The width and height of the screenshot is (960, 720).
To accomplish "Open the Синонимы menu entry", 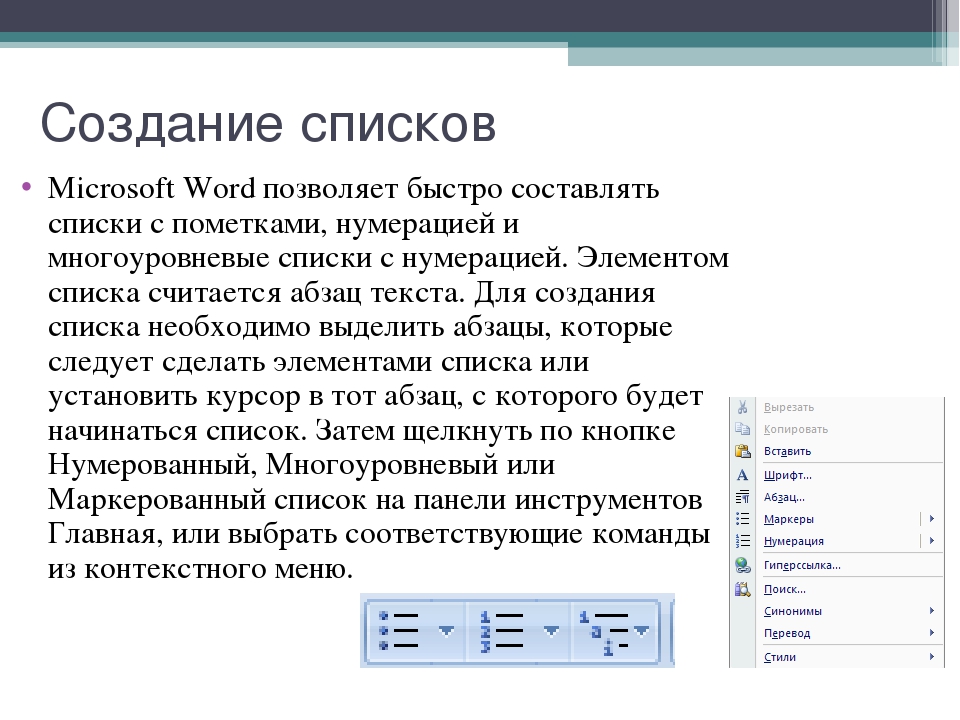I will click(793, 612).
